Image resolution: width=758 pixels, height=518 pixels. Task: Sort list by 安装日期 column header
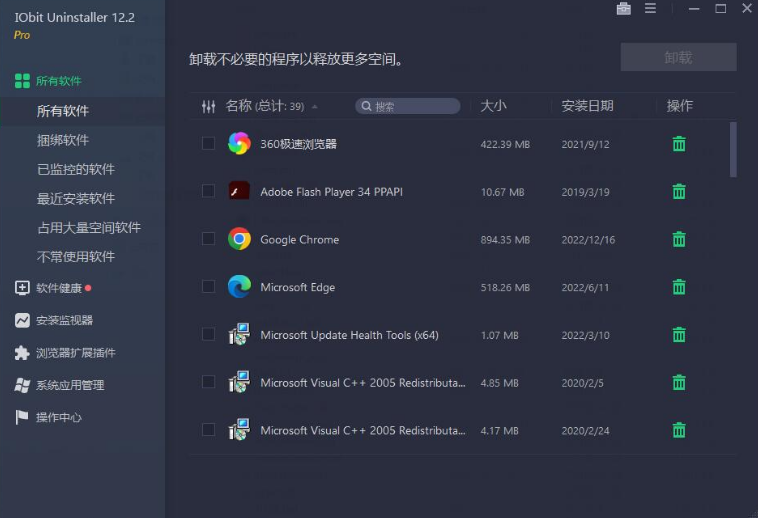coord(587,106)
